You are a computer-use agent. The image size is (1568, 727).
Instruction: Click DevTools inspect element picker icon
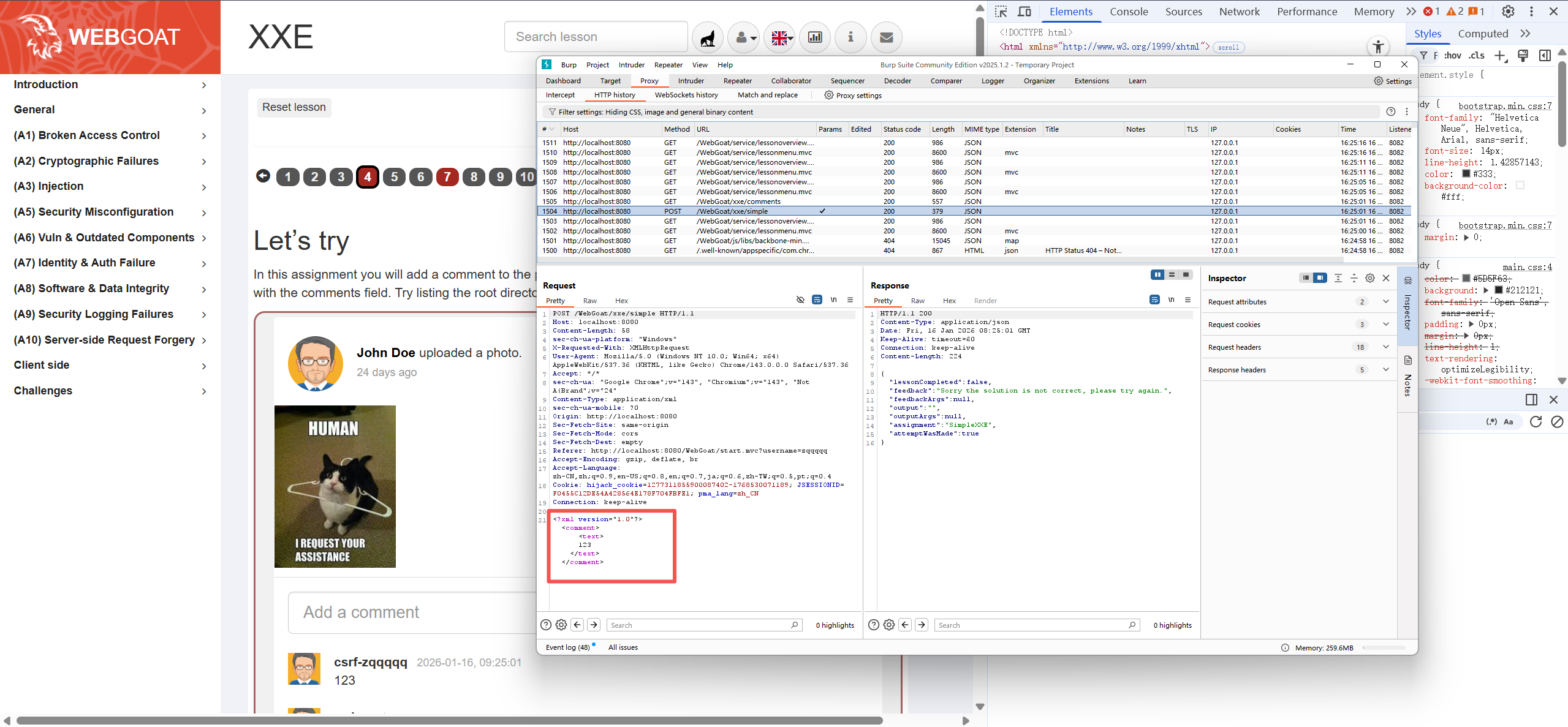click(1001, 12)
